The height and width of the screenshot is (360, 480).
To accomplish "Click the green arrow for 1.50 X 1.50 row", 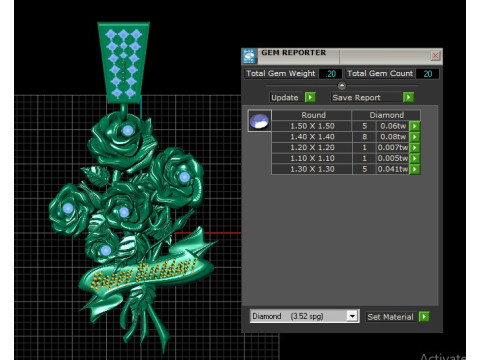I will [x=415, y=126].
